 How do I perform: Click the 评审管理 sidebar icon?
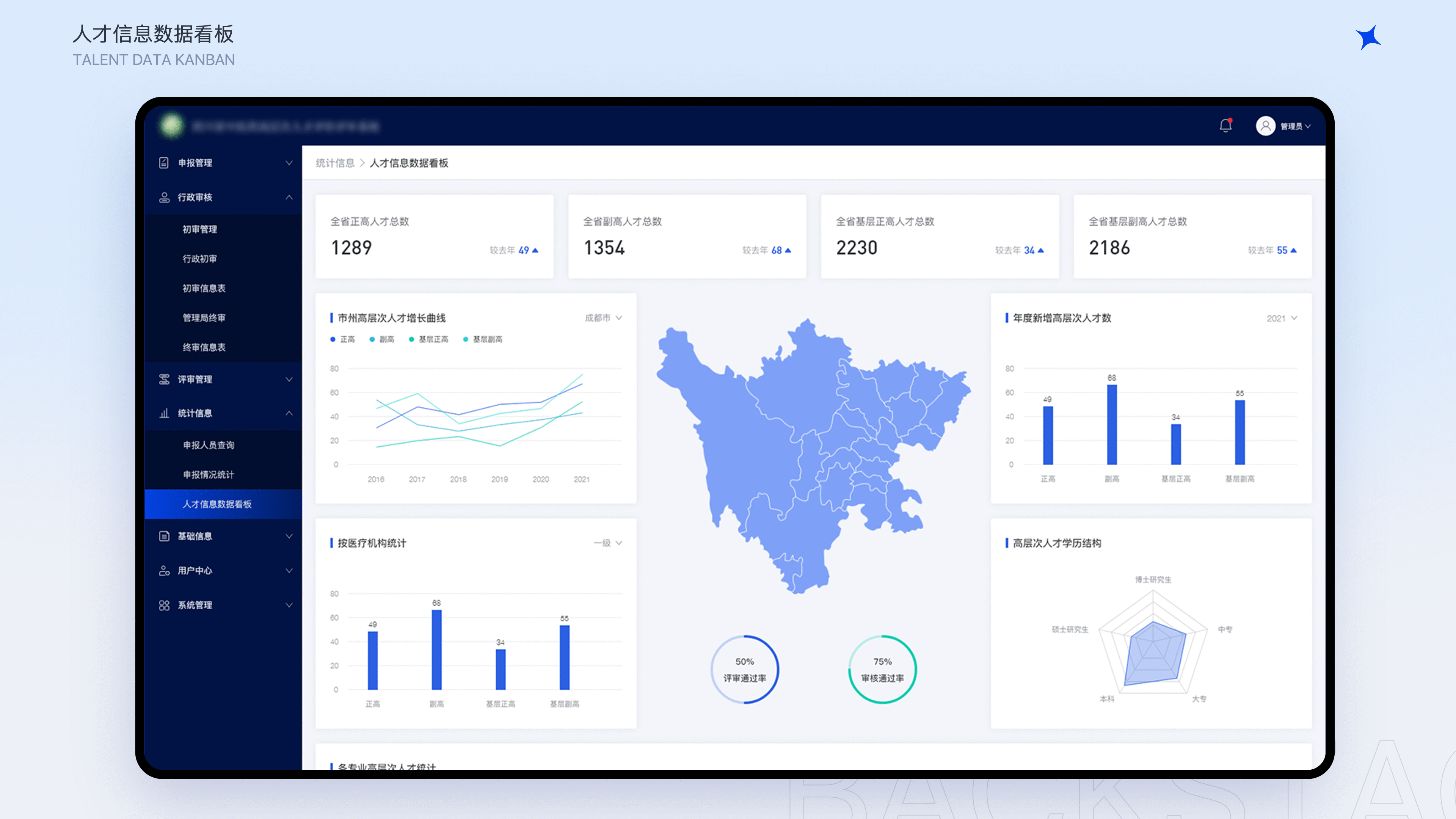tap(164, 379)
